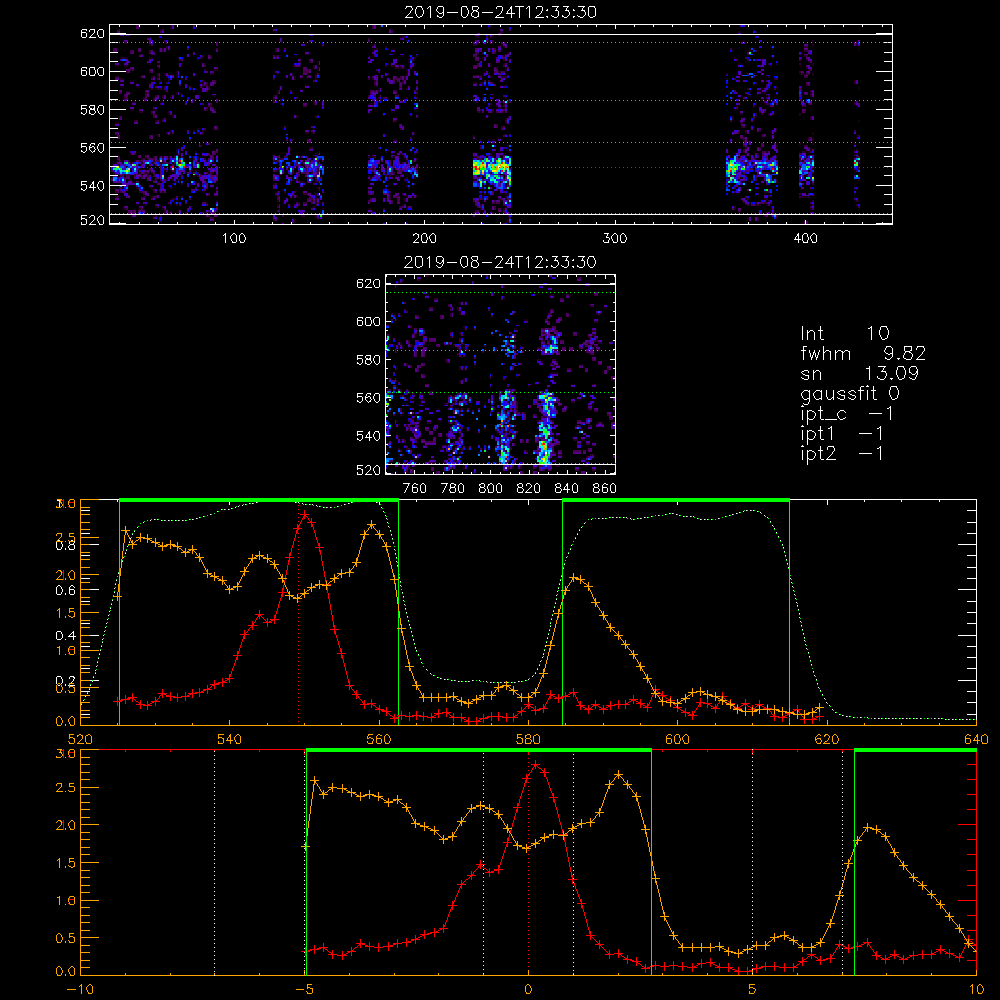Click x-axis label "400" under the top spectrogram
1000x1000 pixels.
click(805, 238)
